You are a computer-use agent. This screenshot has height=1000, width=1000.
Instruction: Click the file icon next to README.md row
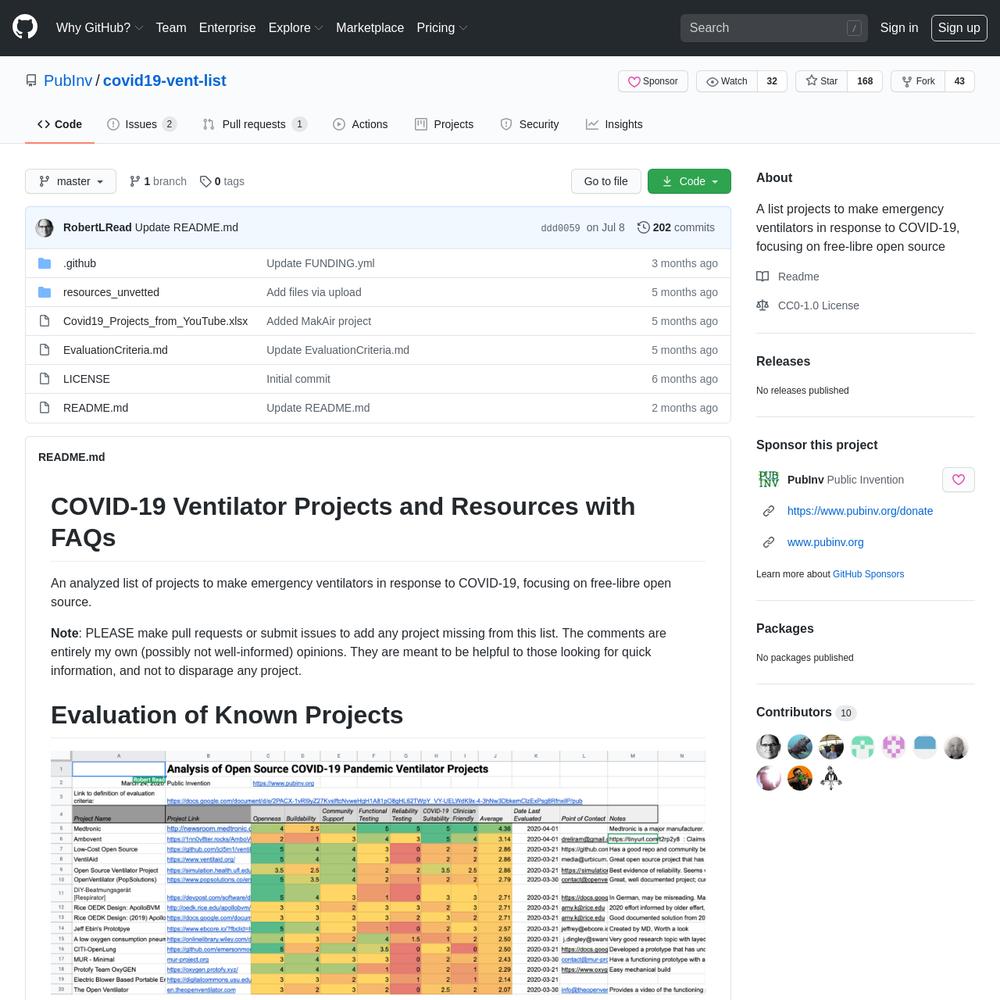point(44,408)
